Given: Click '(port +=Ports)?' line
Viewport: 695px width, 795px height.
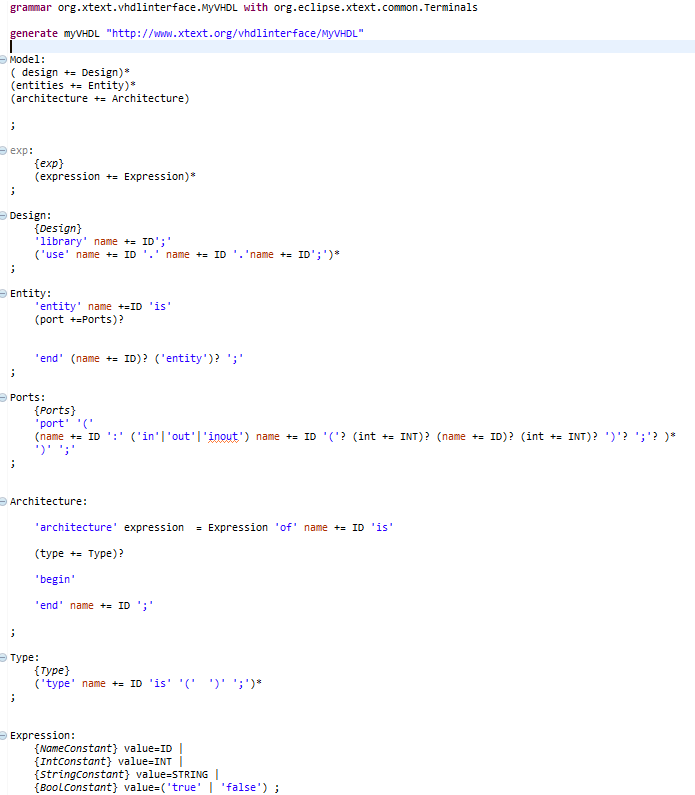Looking at the screenshot, I should (x=79, y=319).
